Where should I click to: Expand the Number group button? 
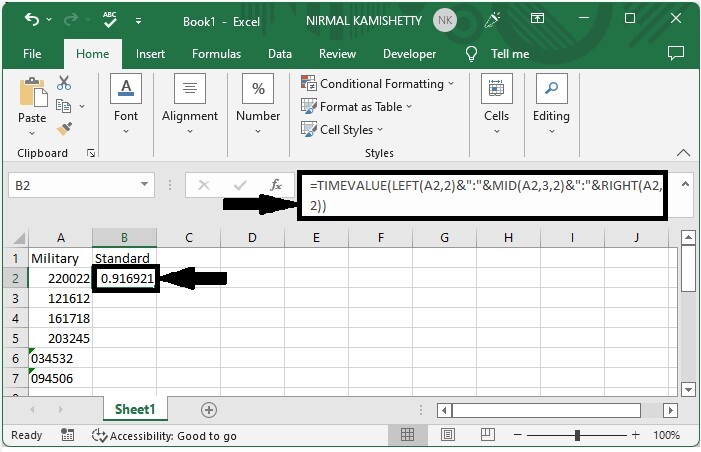[258, 105]
